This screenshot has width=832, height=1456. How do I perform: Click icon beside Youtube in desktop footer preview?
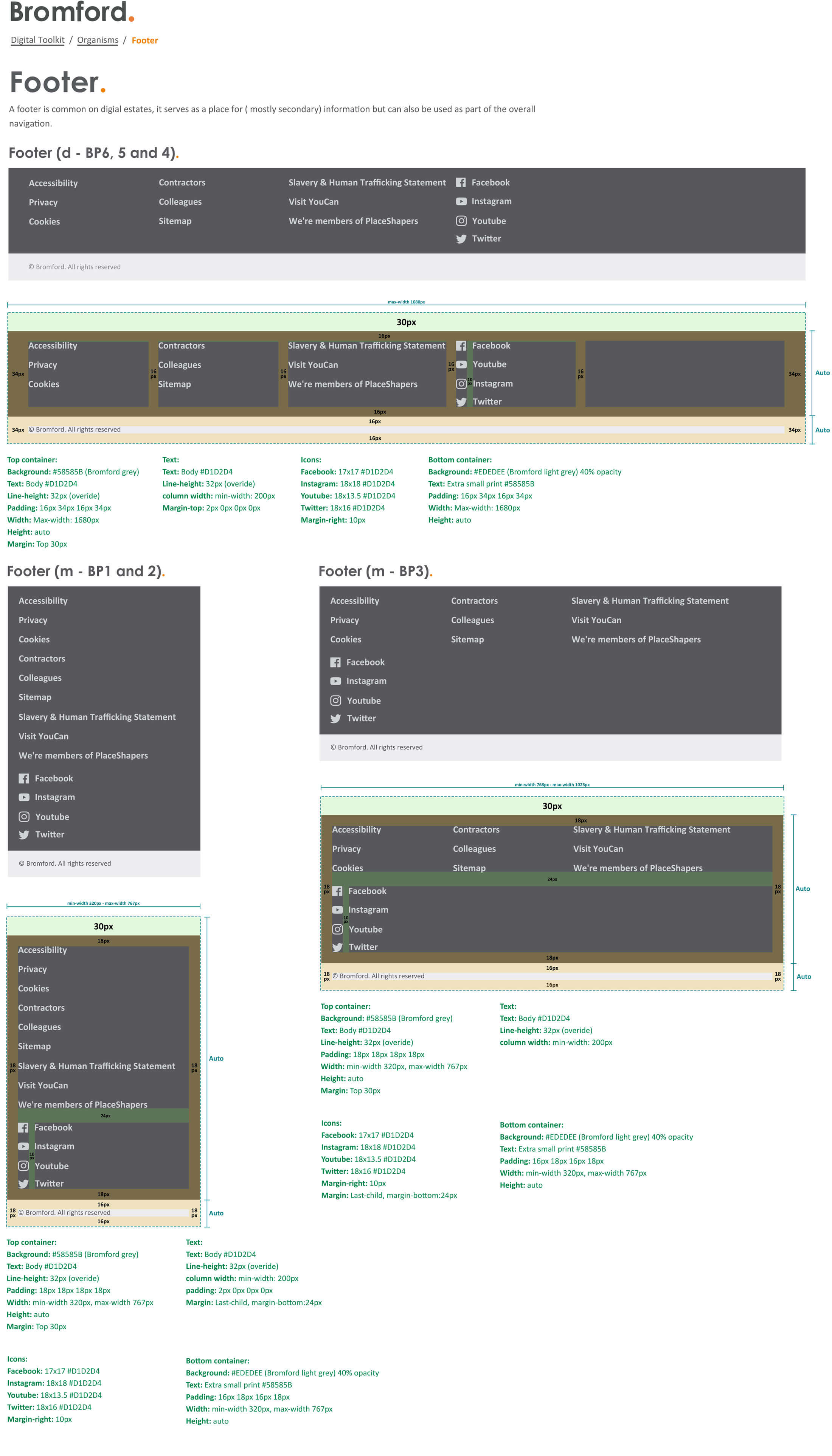(x=461, y=221)
